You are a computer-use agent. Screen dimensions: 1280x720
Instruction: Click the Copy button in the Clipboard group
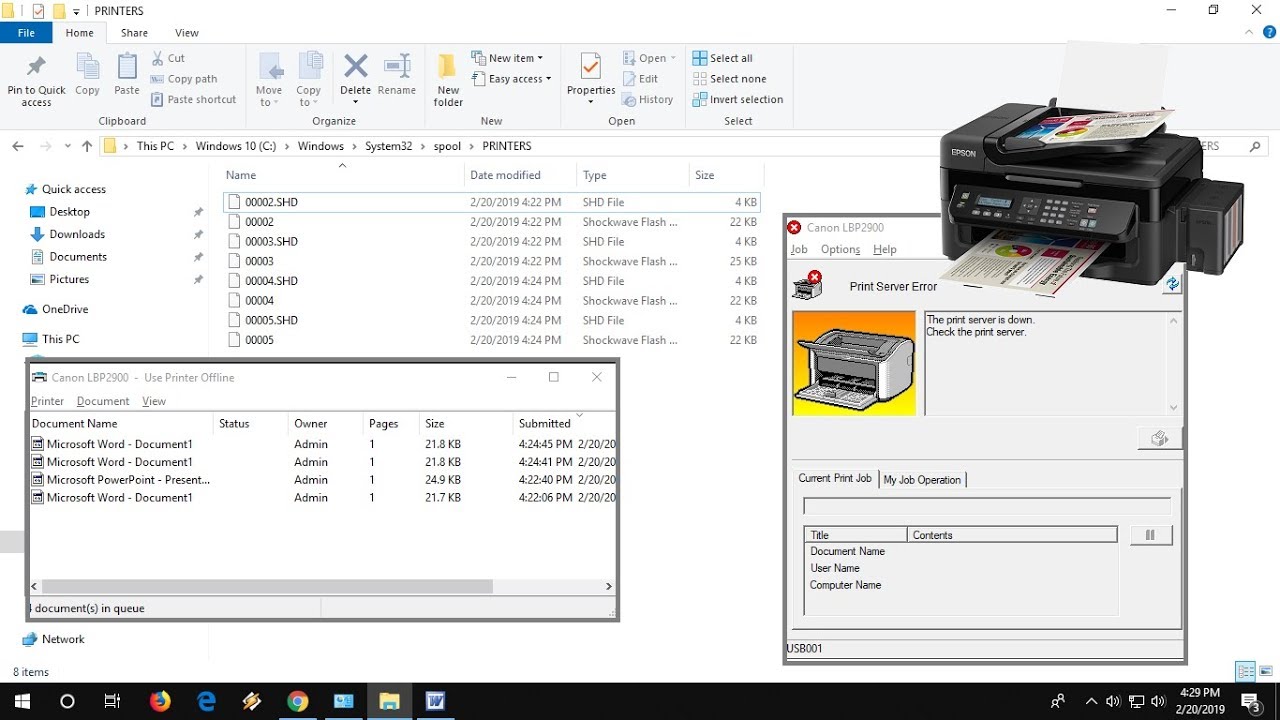coord(88,76)
